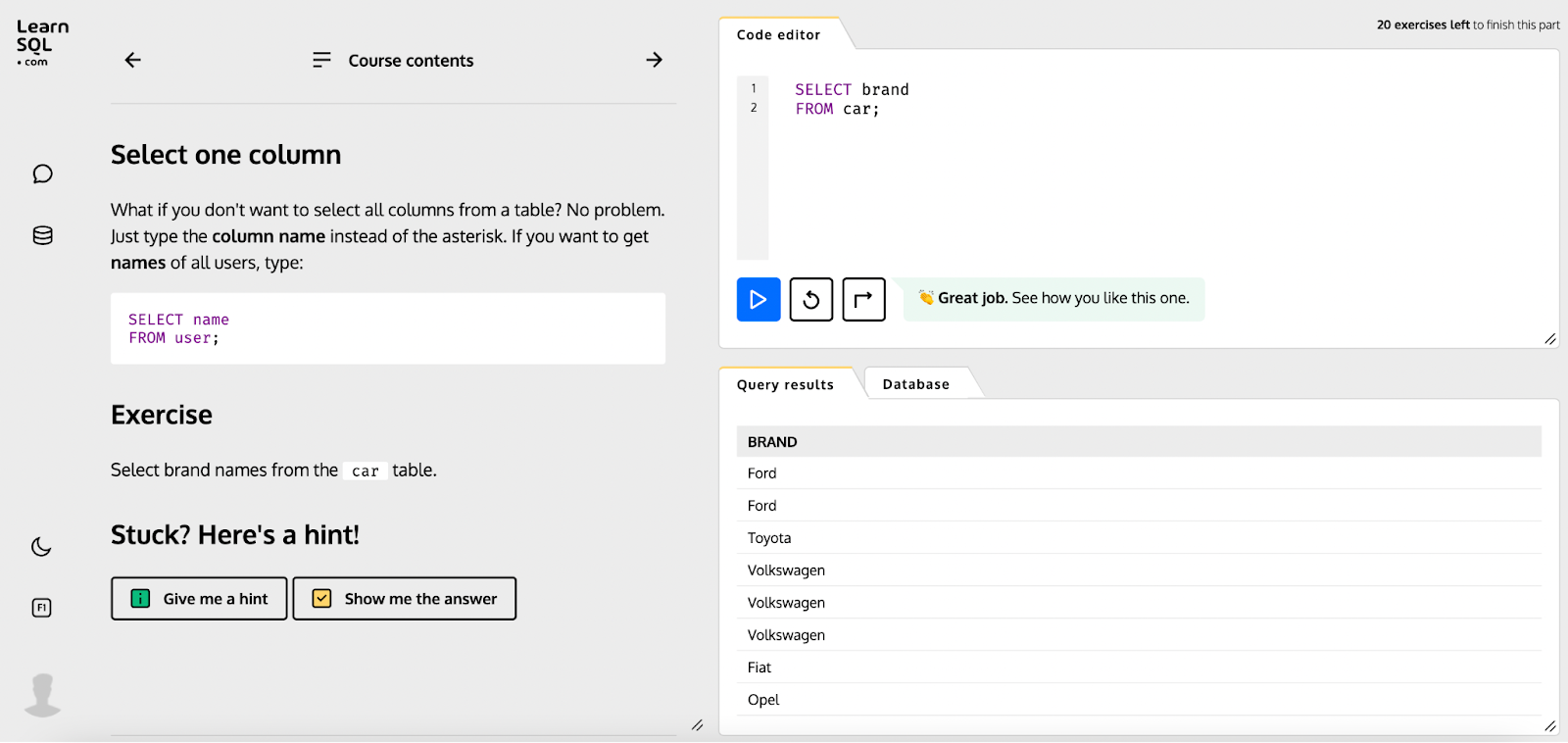Go to next exercise with right arrow
Image resolution: width=1568 pixels, height=743 pixels.
click(x=655, y=60)
